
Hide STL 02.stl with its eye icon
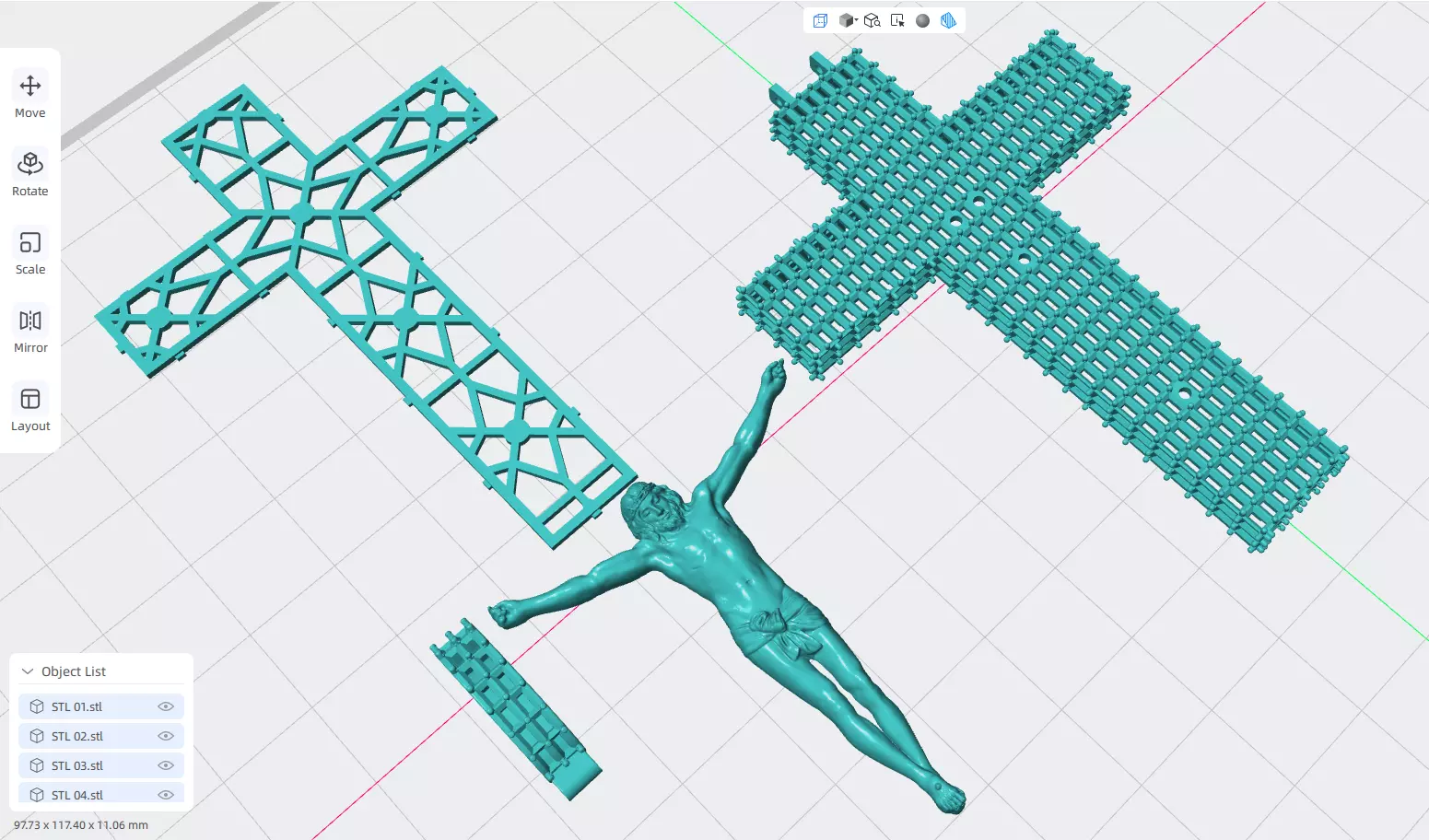coord(166,736)
